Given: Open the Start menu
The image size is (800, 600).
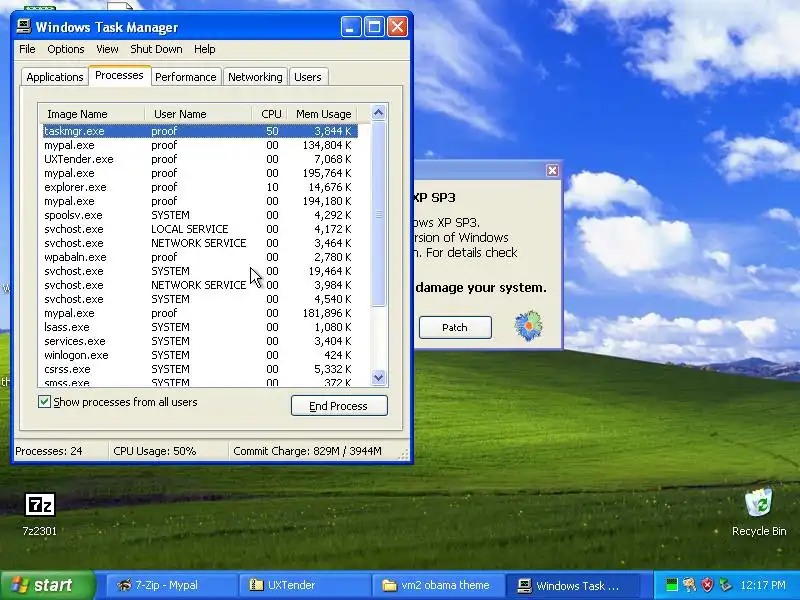Looking at the screenshot, I should (48, 585).
